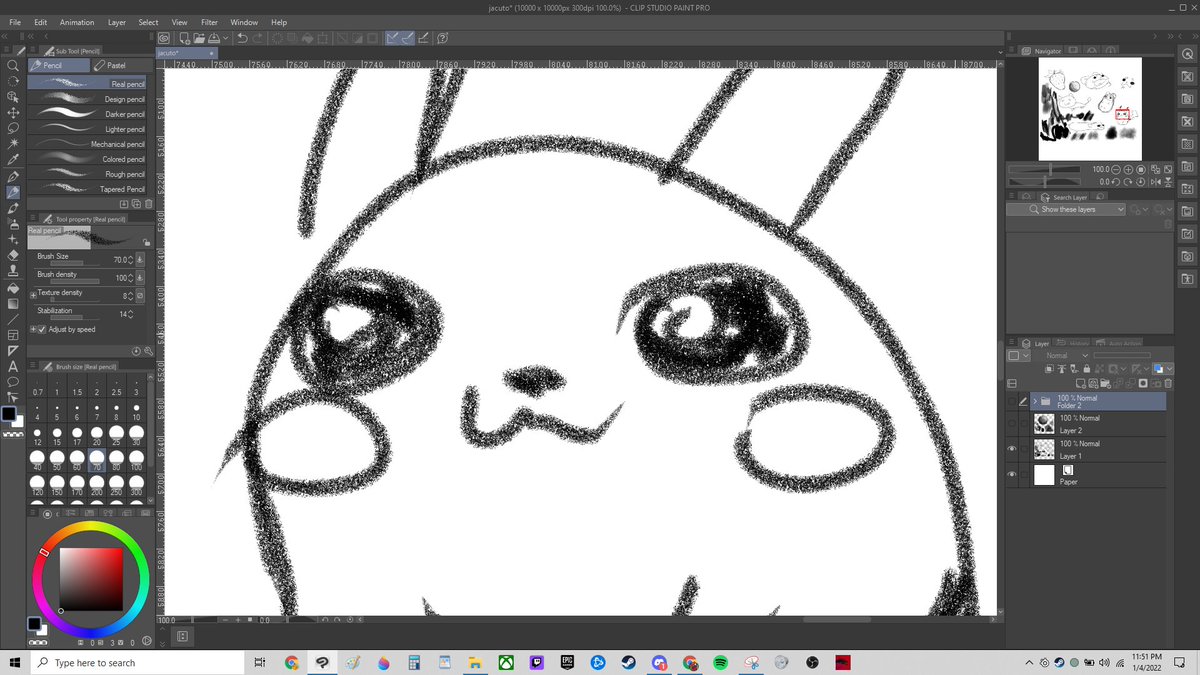Select the Eyedropper tool
This screenshot has width=1200, height=675.
tap(14, 160)
